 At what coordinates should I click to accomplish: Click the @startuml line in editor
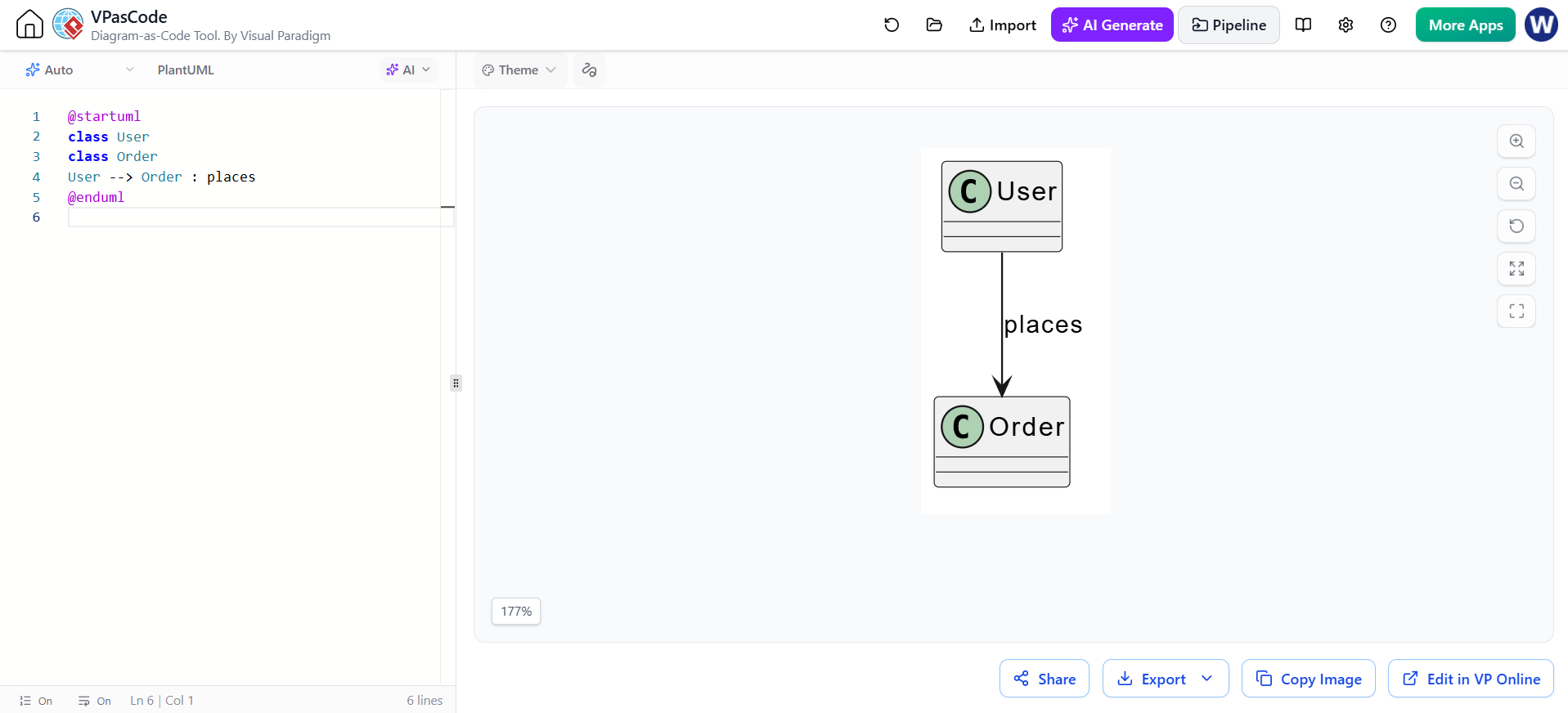point(104,116)
